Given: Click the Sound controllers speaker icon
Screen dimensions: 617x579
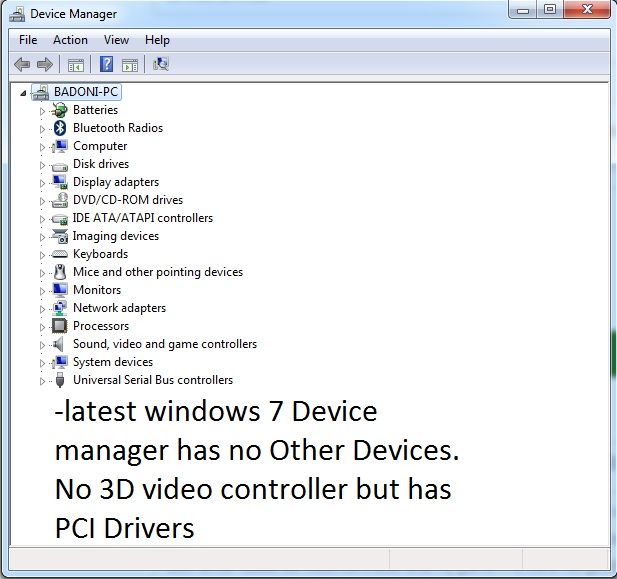Looking at the screenshot, I should click(x=59, y=344).
